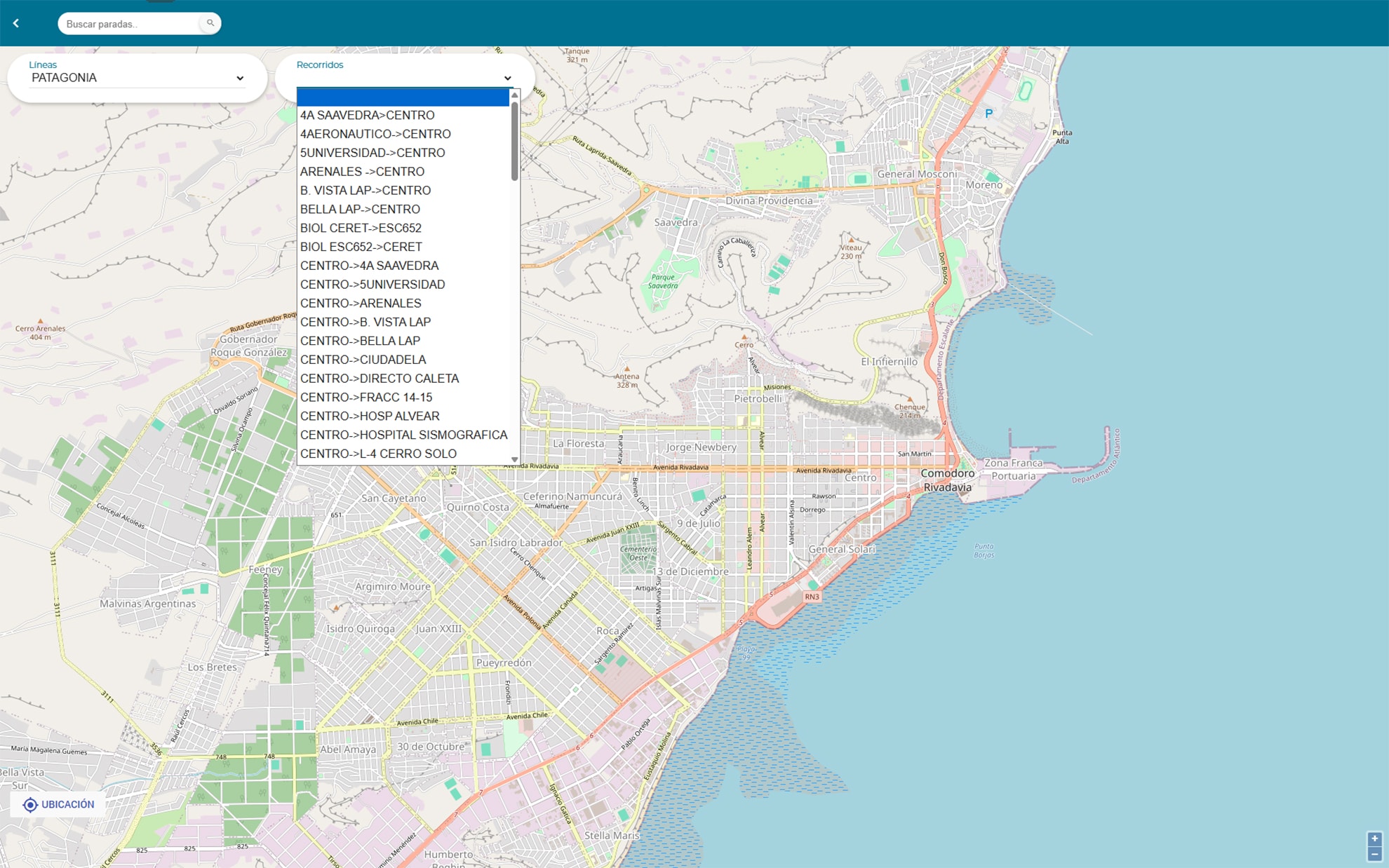Select CENTRO->DIRECTO CALETA route
Viewport: 1389px width, 868px height.
point(379,379)
